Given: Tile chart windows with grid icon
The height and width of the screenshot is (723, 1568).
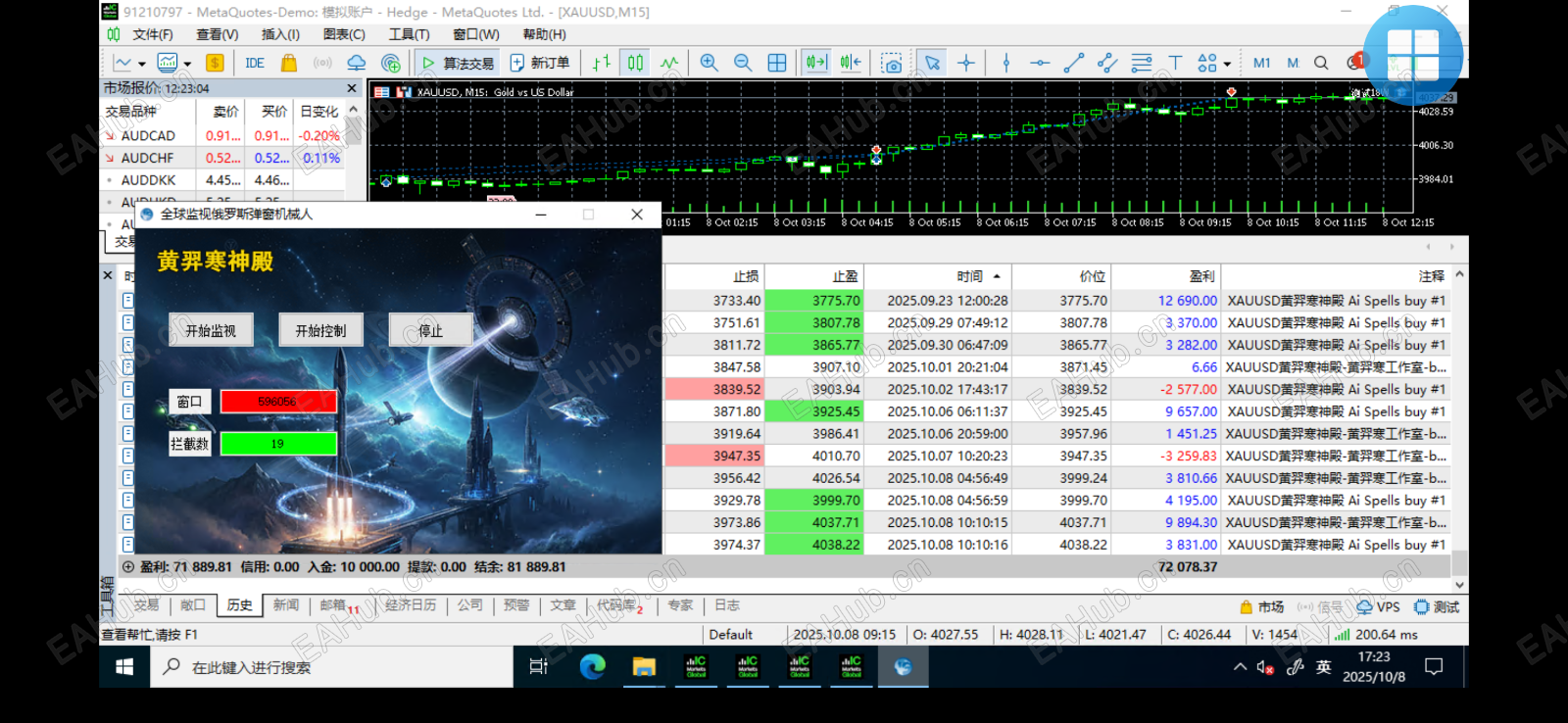Looking at the screenshot, I should pos(777,63).
